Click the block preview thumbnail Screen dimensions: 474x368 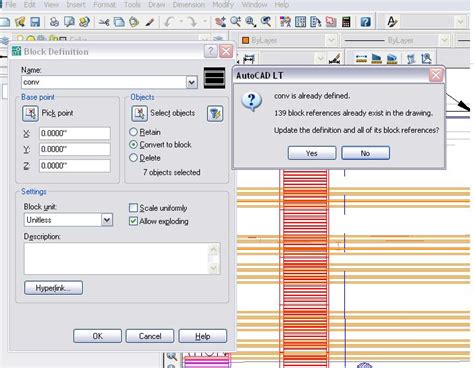[x=214, y=78]
